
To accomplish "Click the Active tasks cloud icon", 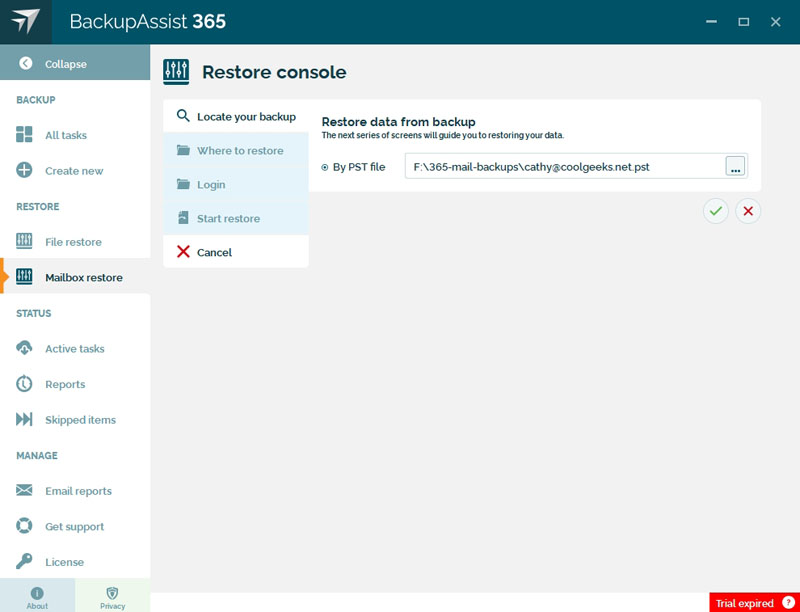I will pos(24,348).
